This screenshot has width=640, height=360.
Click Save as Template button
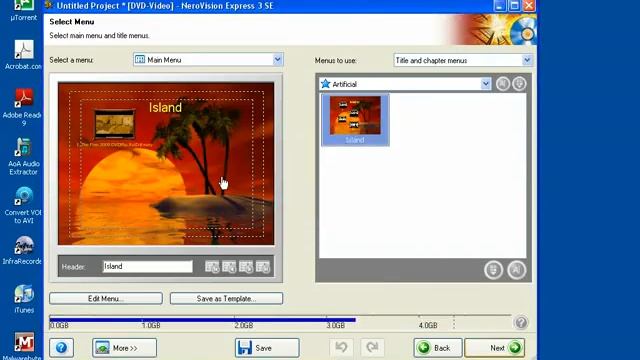(x=226, y=298)
